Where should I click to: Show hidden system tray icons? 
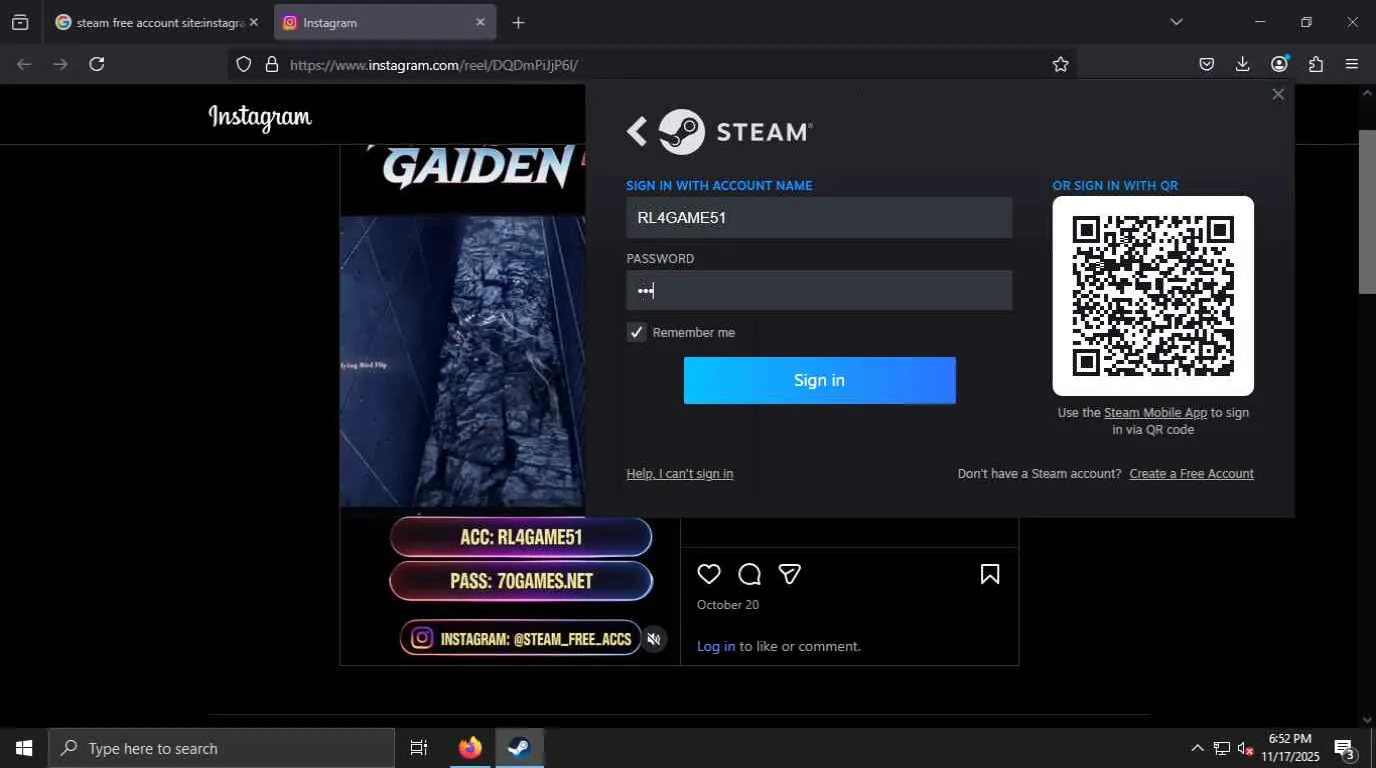[1197, 748]
